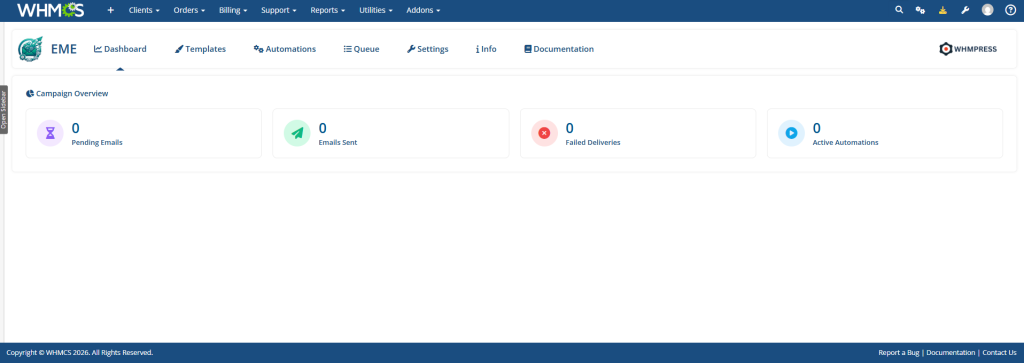The height and width of the screenshot is (363, 1024).
Task: Switch to the Templates tab
Action: pos(200,49)
